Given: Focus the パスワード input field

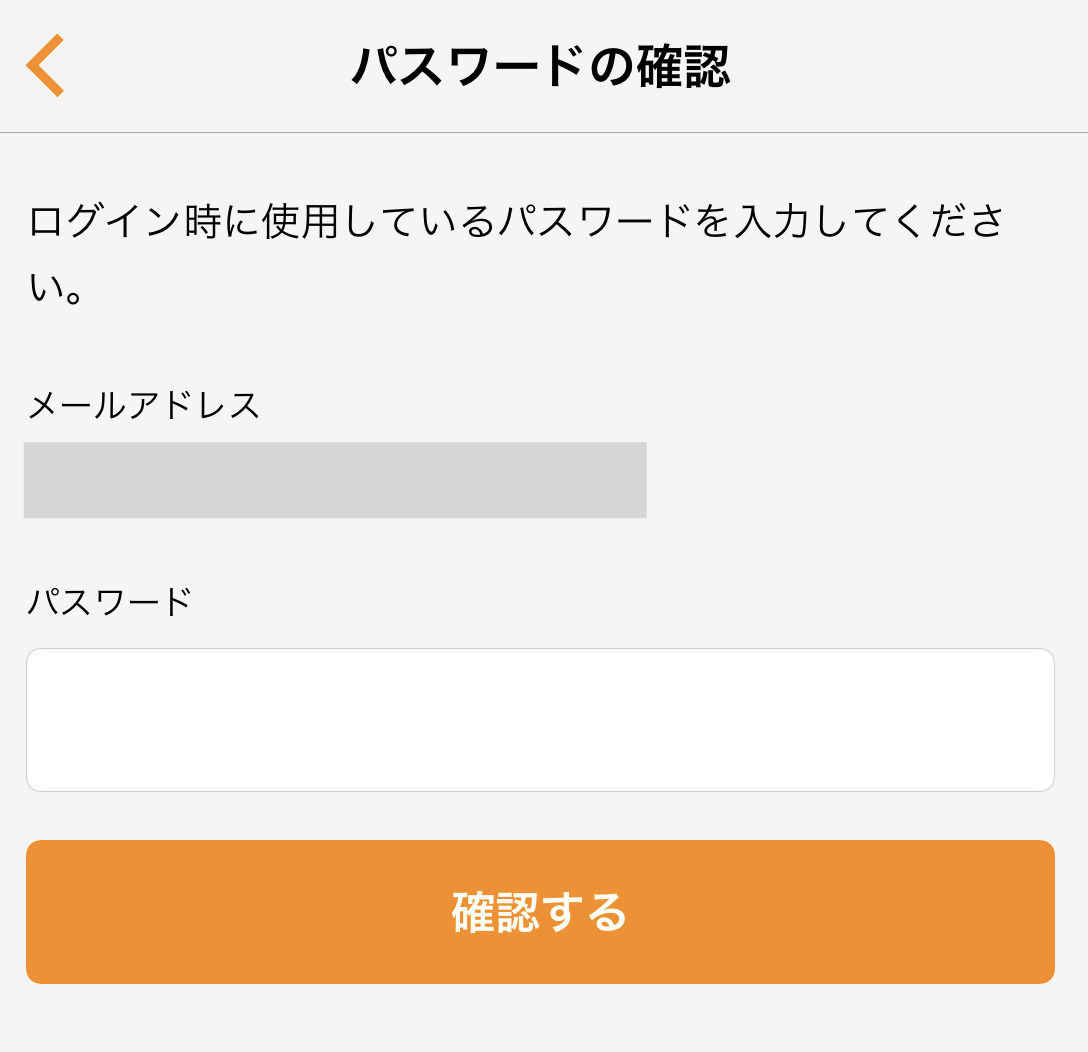Looking at the screenshot, I should coord(540,720).
